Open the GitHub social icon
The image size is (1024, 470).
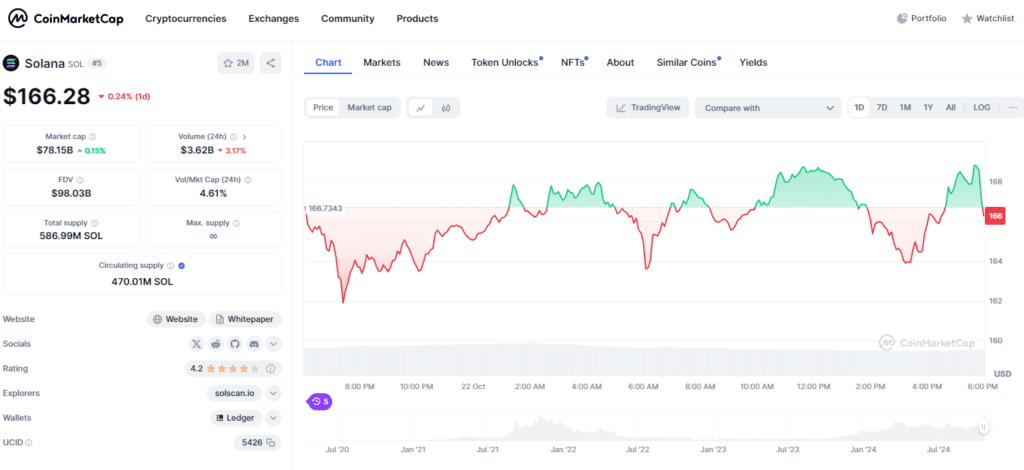[234, 343]
